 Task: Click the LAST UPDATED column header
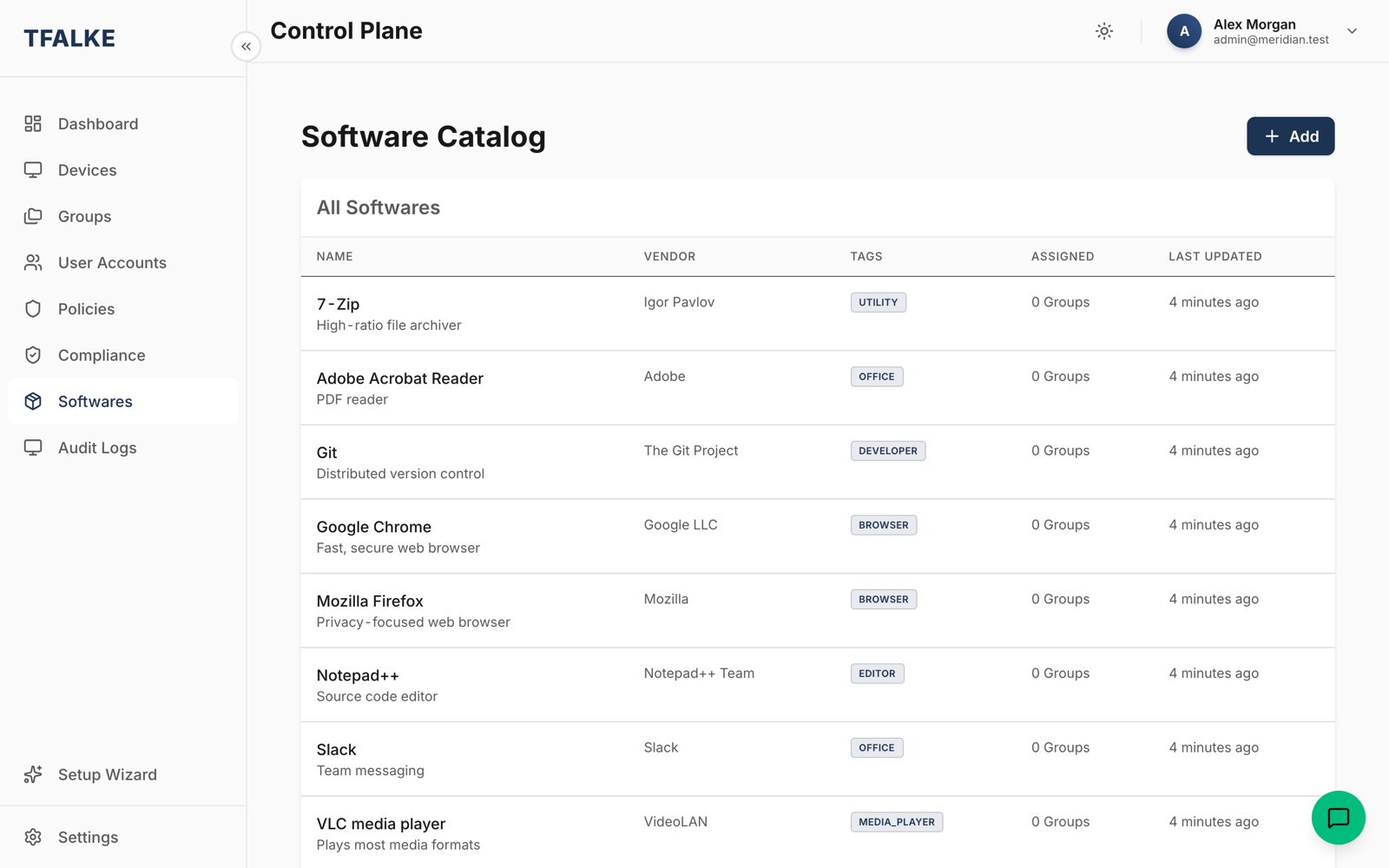(1215, 256)
